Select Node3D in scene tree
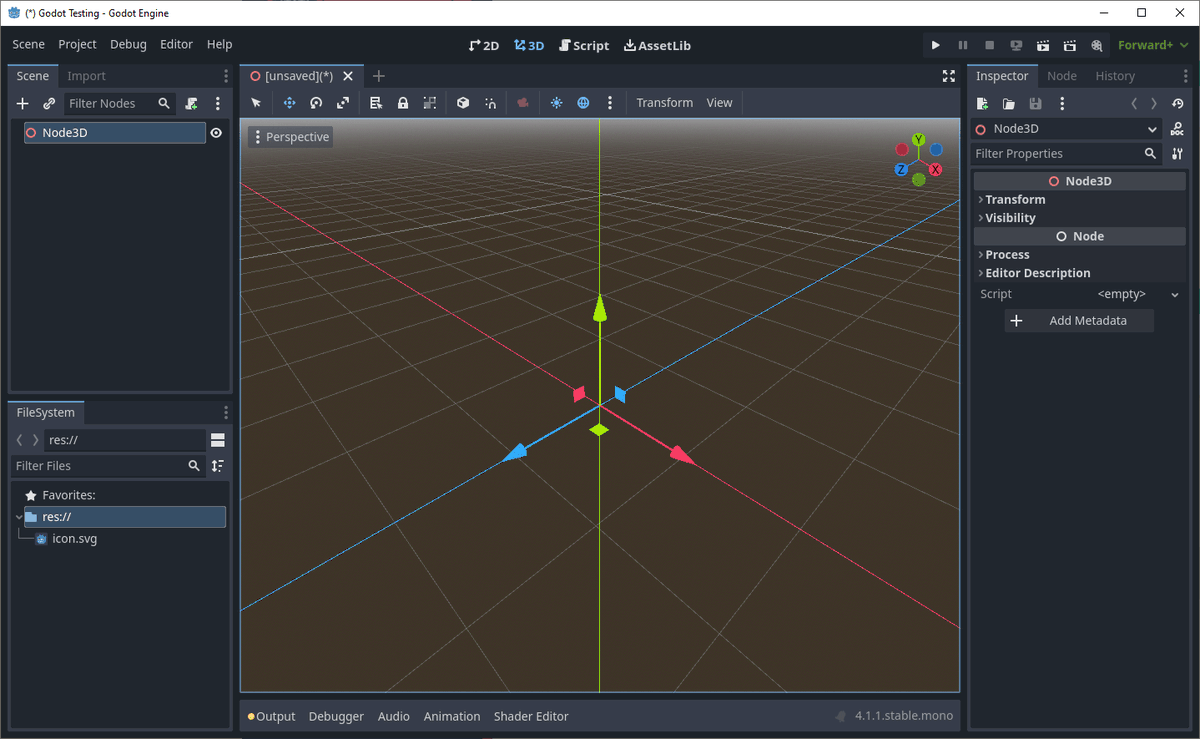This screenshot has width=1200, height=739. pyautogui.click(x=115, y=132)
